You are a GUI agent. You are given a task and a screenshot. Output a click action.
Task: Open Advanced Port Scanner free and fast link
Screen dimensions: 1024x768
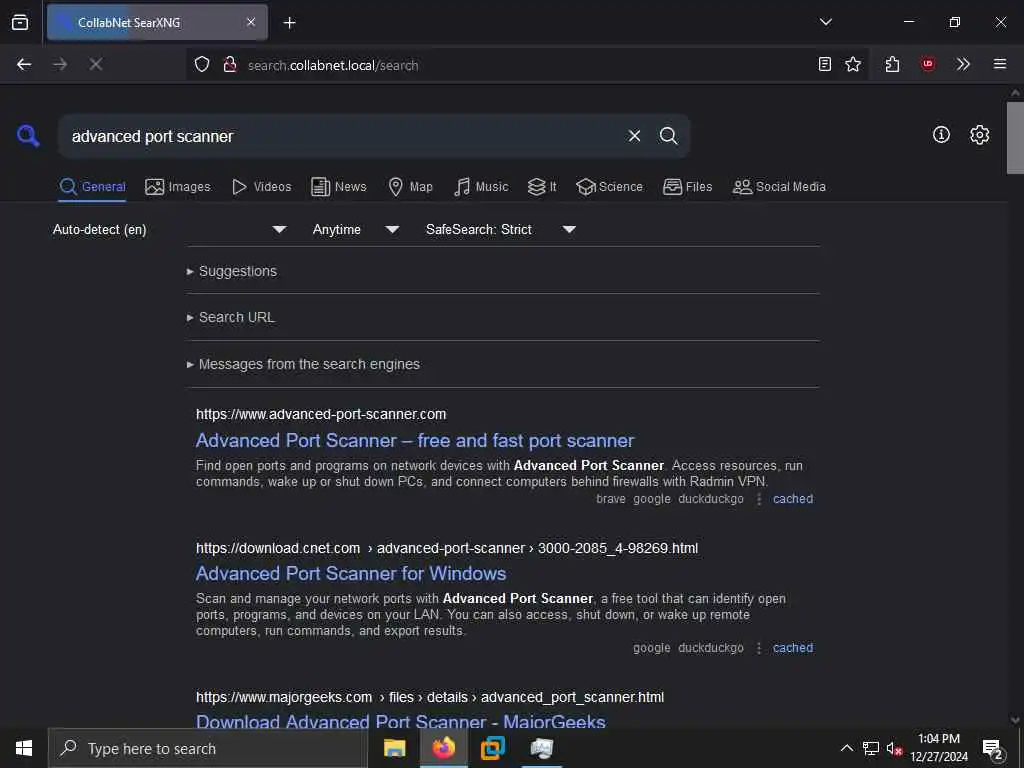(x=415, y=441)
